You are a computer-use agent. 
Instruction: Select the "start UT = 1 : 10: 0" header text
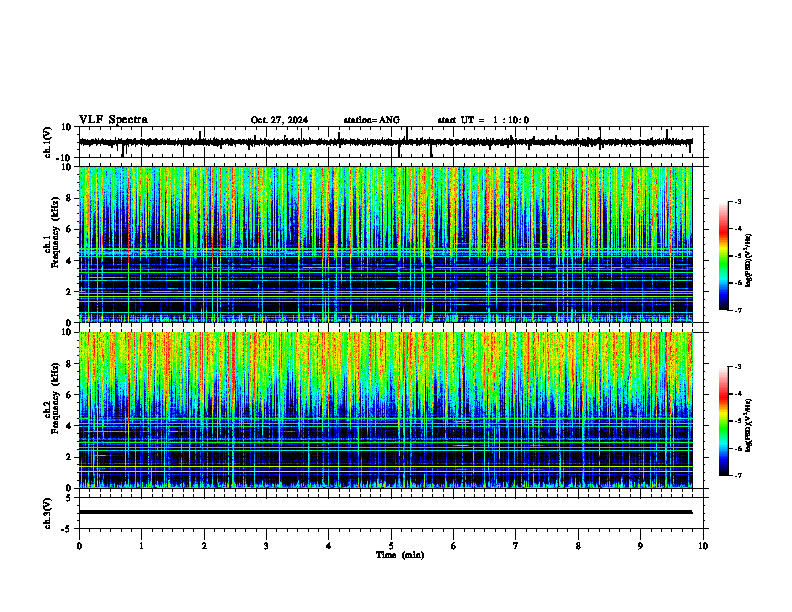coord(483,120)
